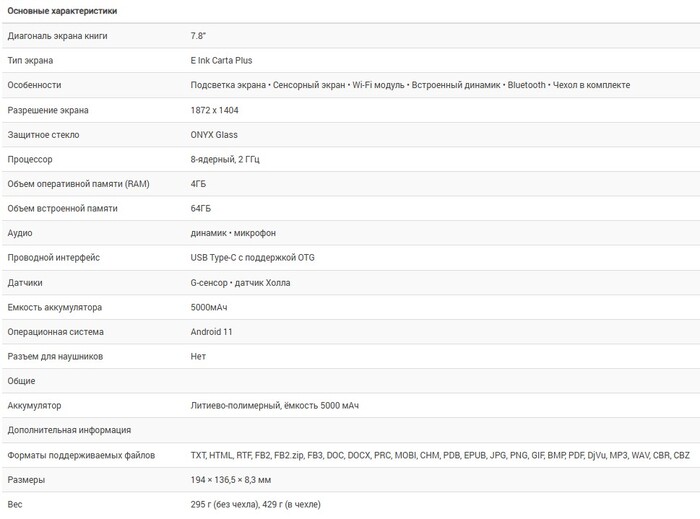Viewport: 700px width, 519px height.
Task: Click the 64ГБ storage value
Action: [x=201, y=209]
